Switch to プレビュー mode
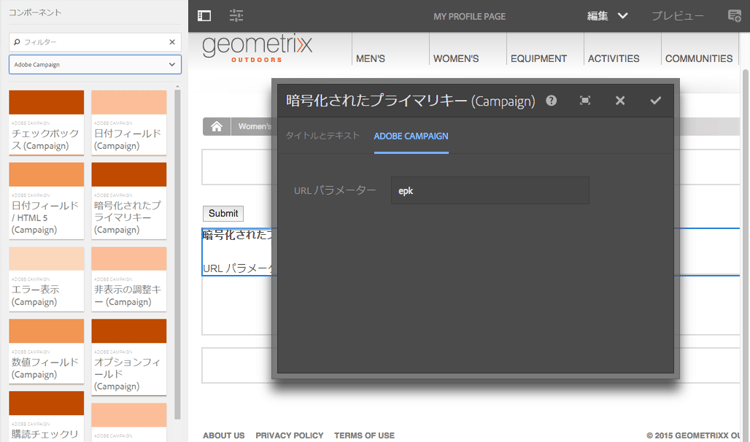Screen dimensions: 750x442 pyautogui.click(x=677, y=16)
